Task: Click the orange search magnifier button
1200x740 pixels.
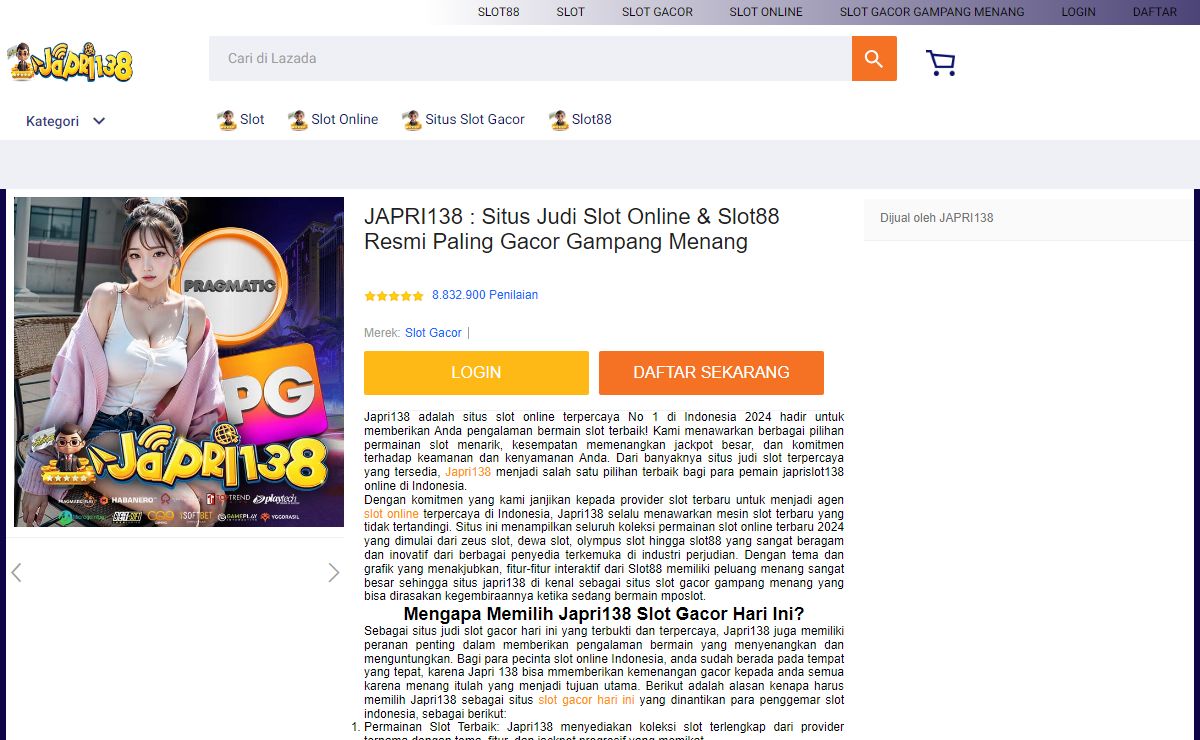Action: point(874,59)
